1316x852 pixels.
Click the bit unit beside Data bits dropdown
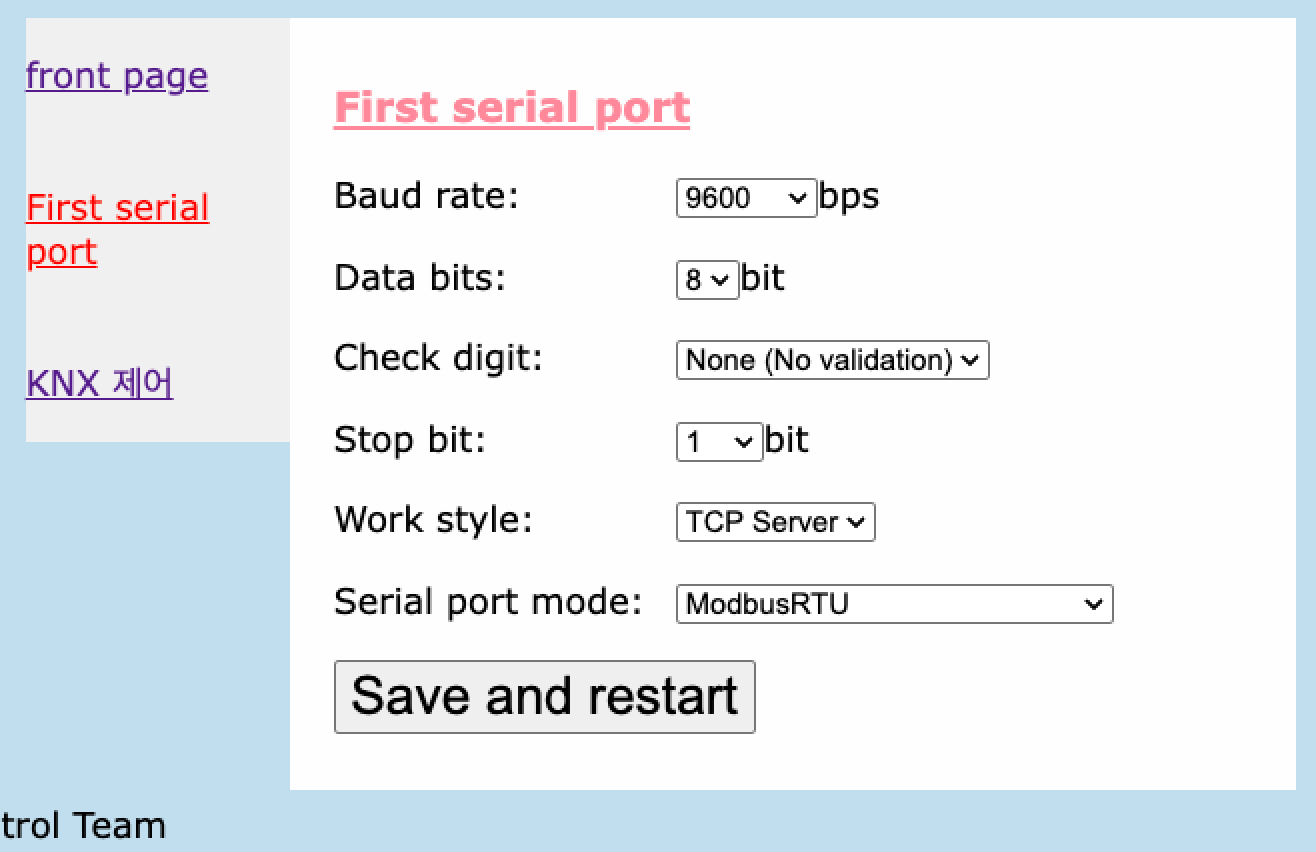[763, 278]
